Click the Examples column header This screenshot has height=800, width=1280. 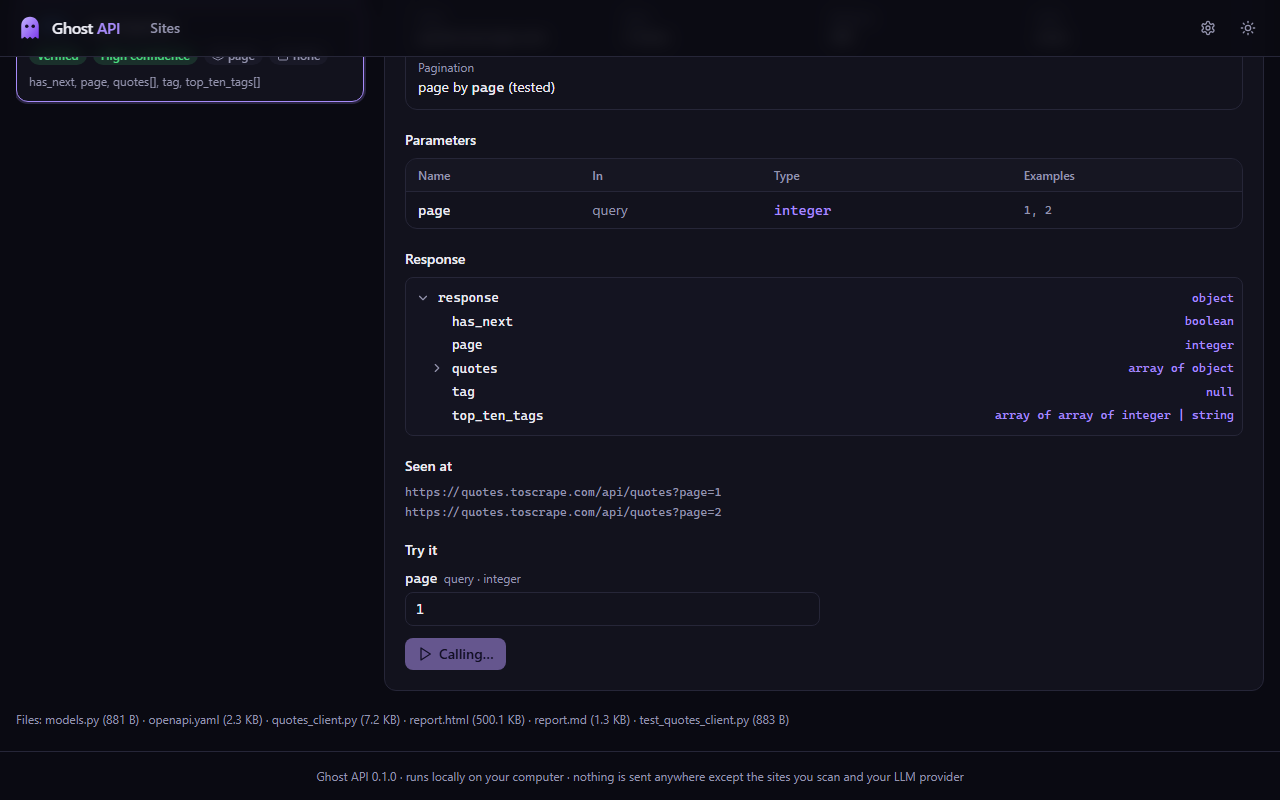click(x=1049, y=176)
